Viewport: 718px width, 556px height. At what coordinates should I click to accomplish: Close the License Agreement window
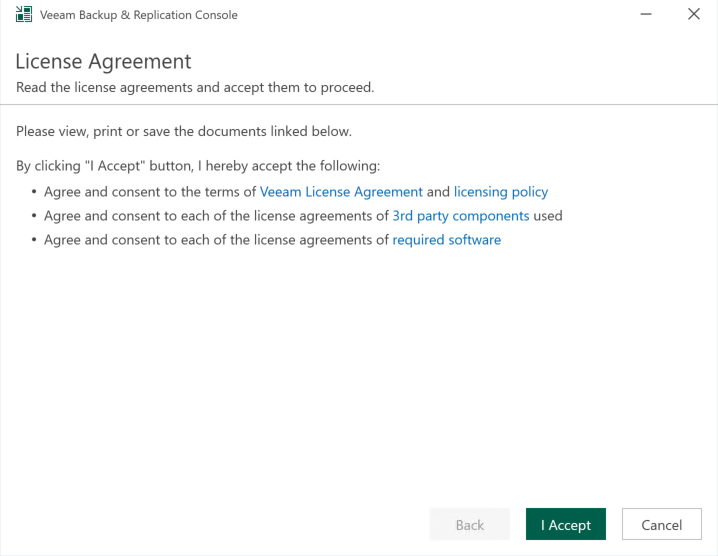[x=694, y=15]
